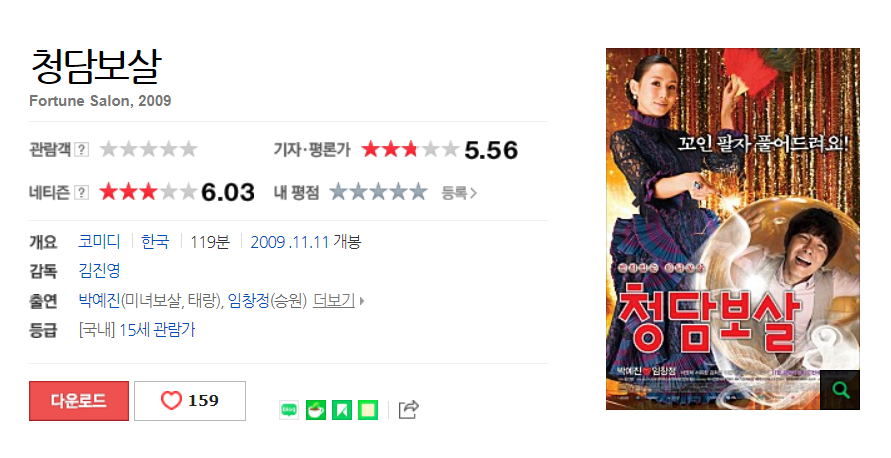Open director 김진영's page
The image size is (891, 458).
coord(99,270)
